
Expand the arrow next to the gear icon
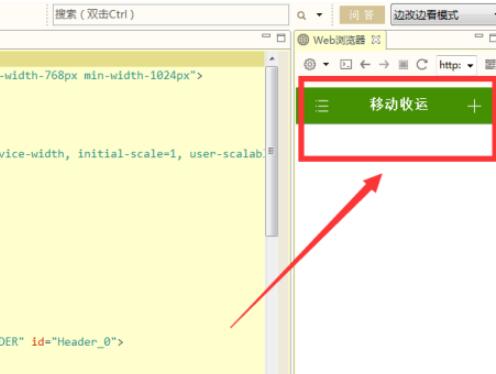coord(326,64)
